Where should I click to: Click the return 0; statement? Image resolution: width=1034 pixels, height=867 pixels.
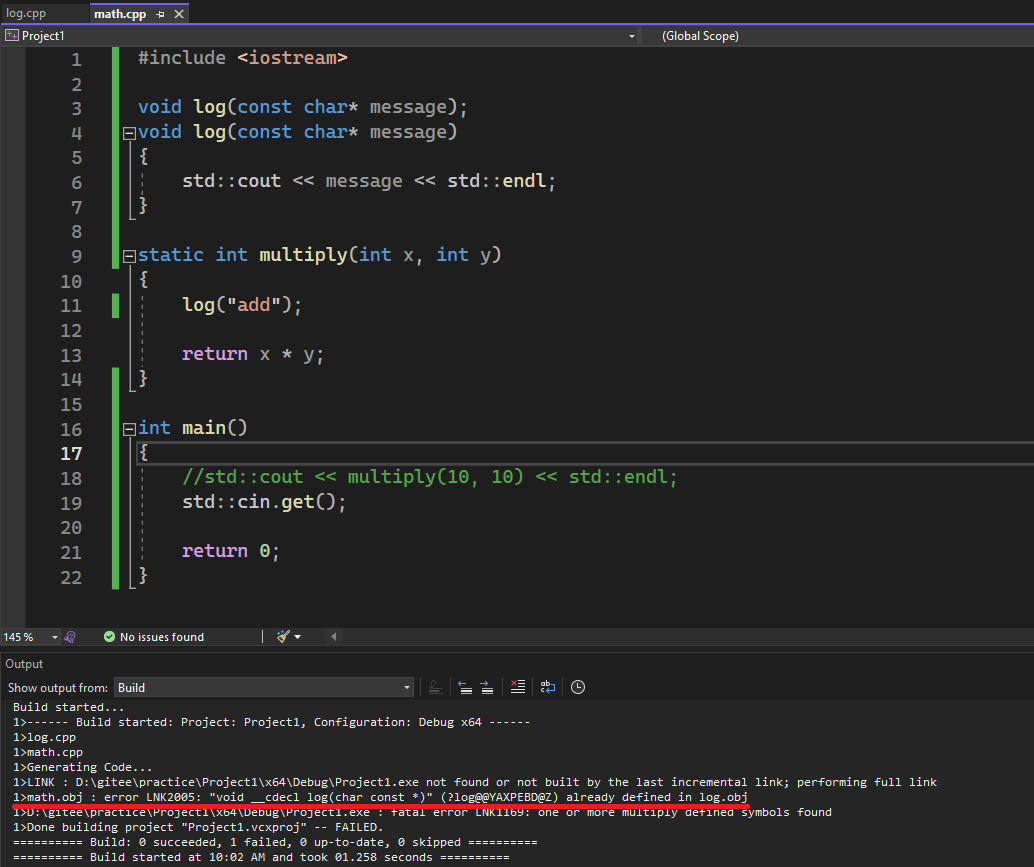[231, 551]
